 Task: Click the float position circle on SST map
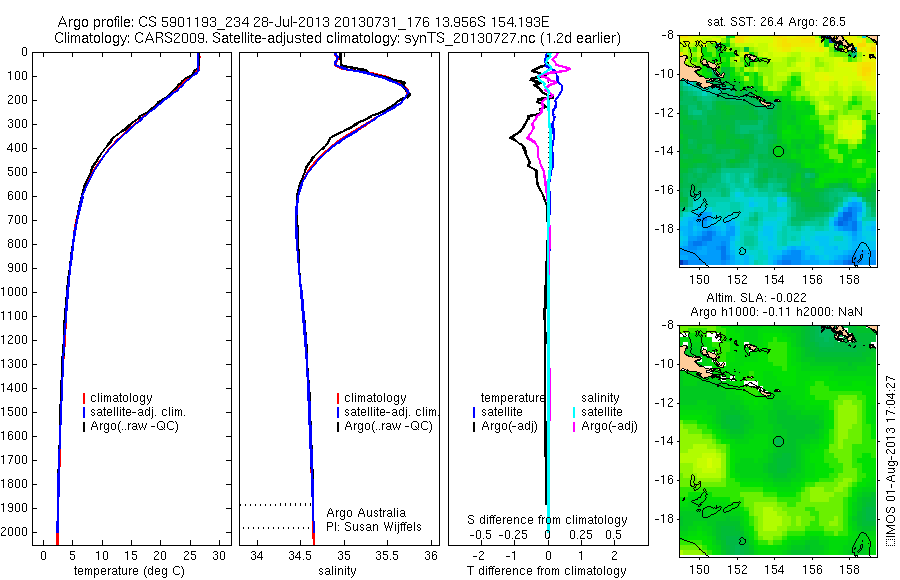pos(778,152)
